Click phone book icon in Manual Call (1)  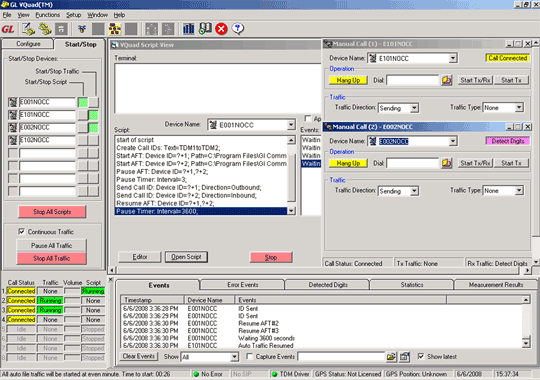click(447, 80)
